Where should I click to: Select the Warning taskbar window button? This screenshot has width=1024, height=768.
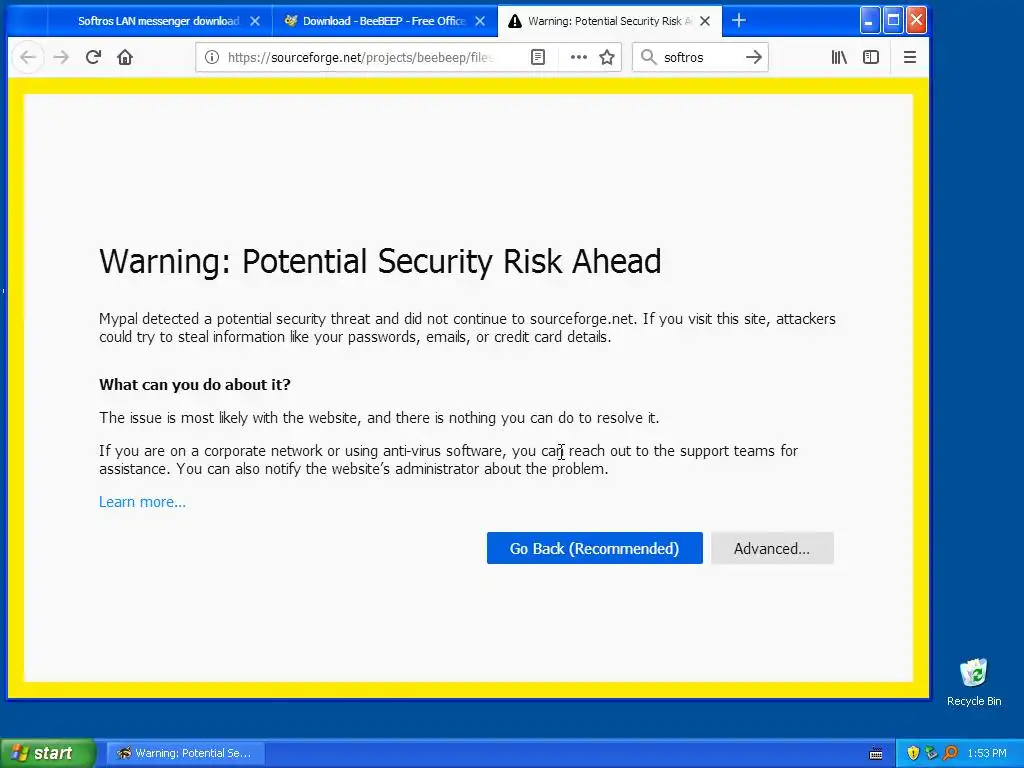pos(185,753)
